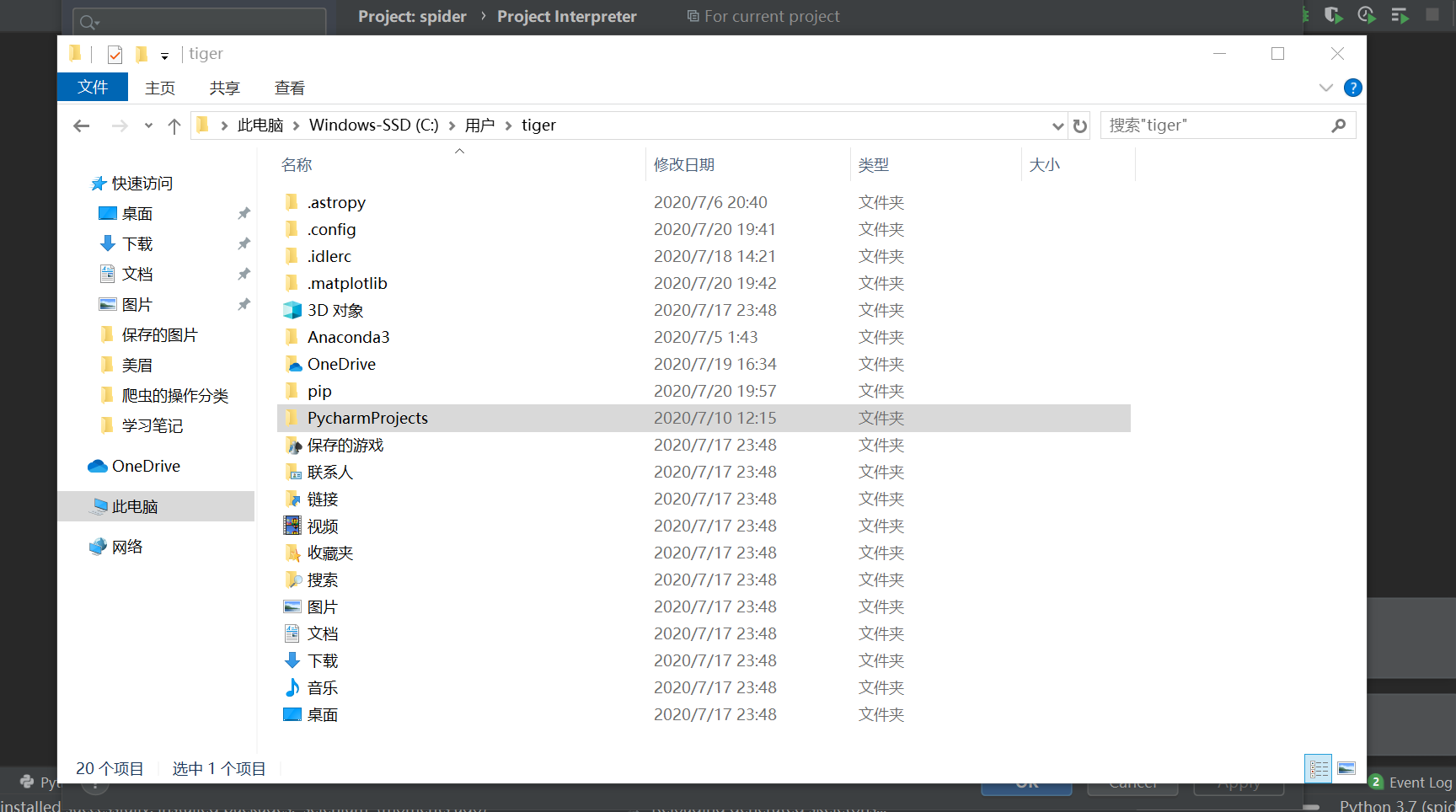Click the 保存的游戏 folder icon
This screenshot has width=1456, height=812.
coord(292,445)
